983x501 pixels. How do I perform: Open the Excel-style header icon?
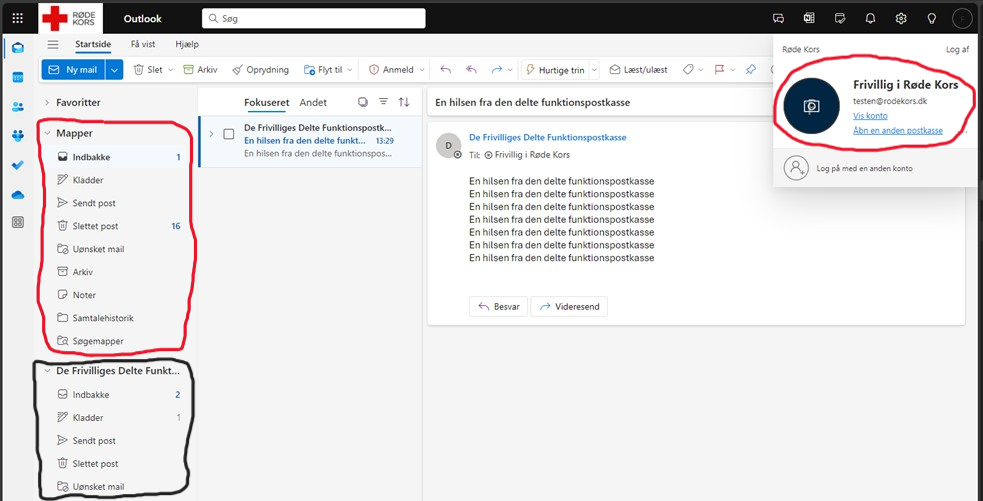809,19
